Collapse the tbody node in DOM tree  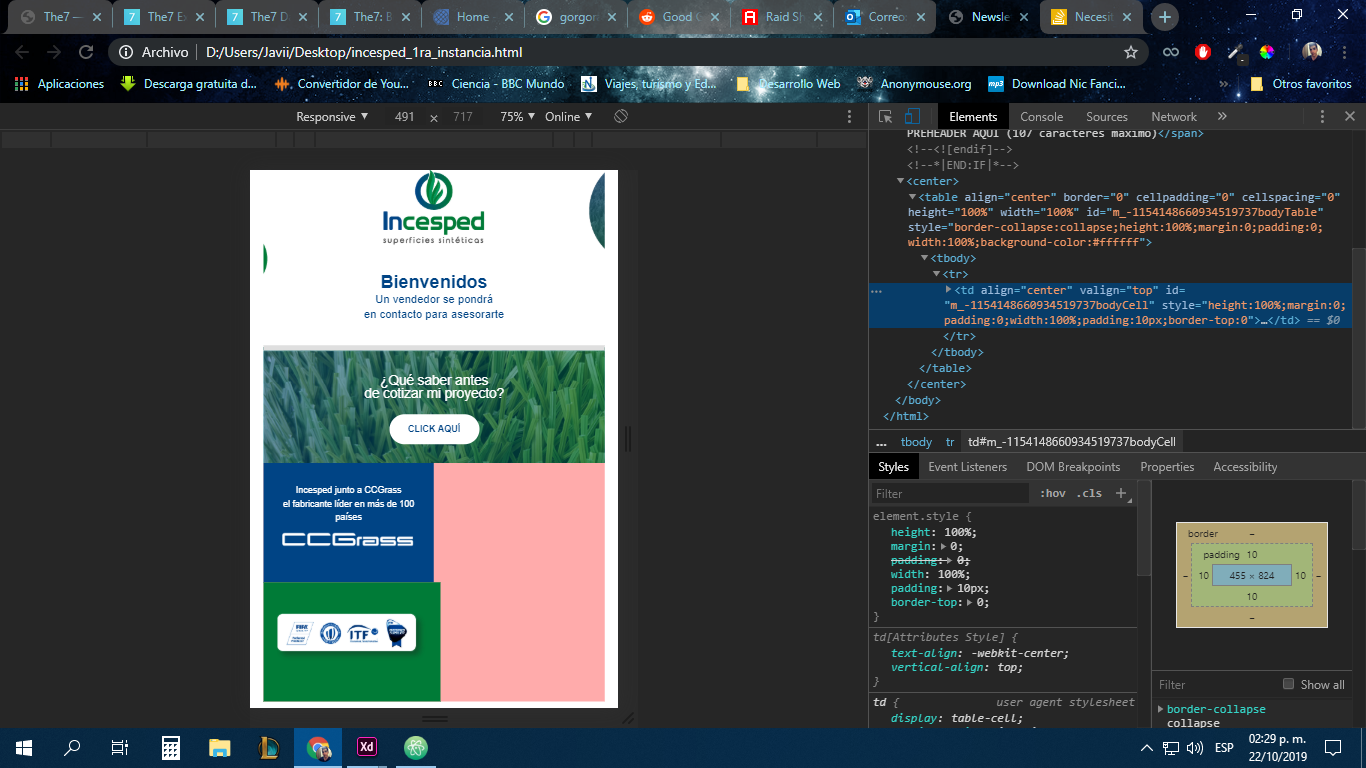[x=924, y=258]
